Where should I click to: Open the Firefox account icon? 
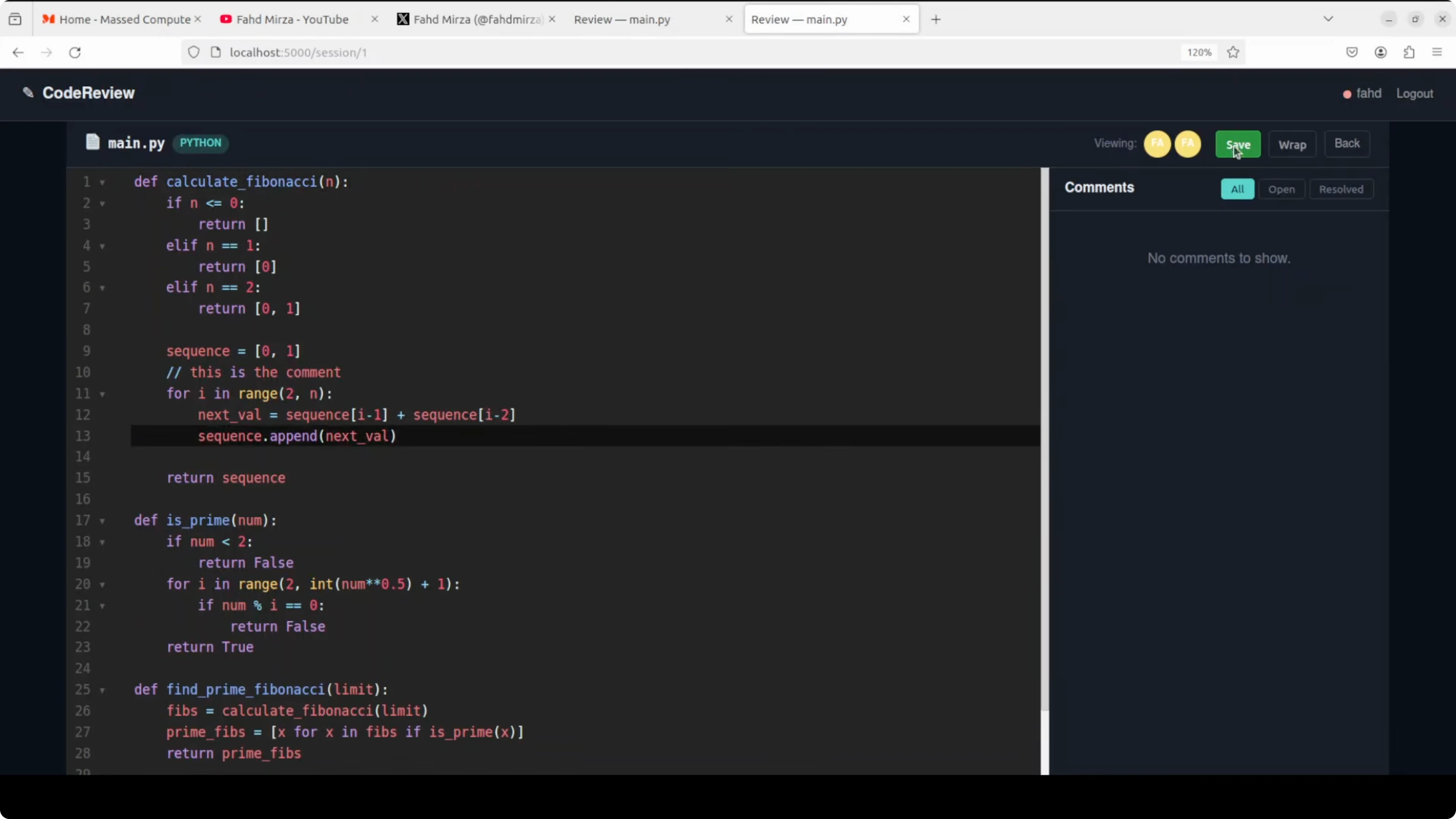(x=1380, y=52)
